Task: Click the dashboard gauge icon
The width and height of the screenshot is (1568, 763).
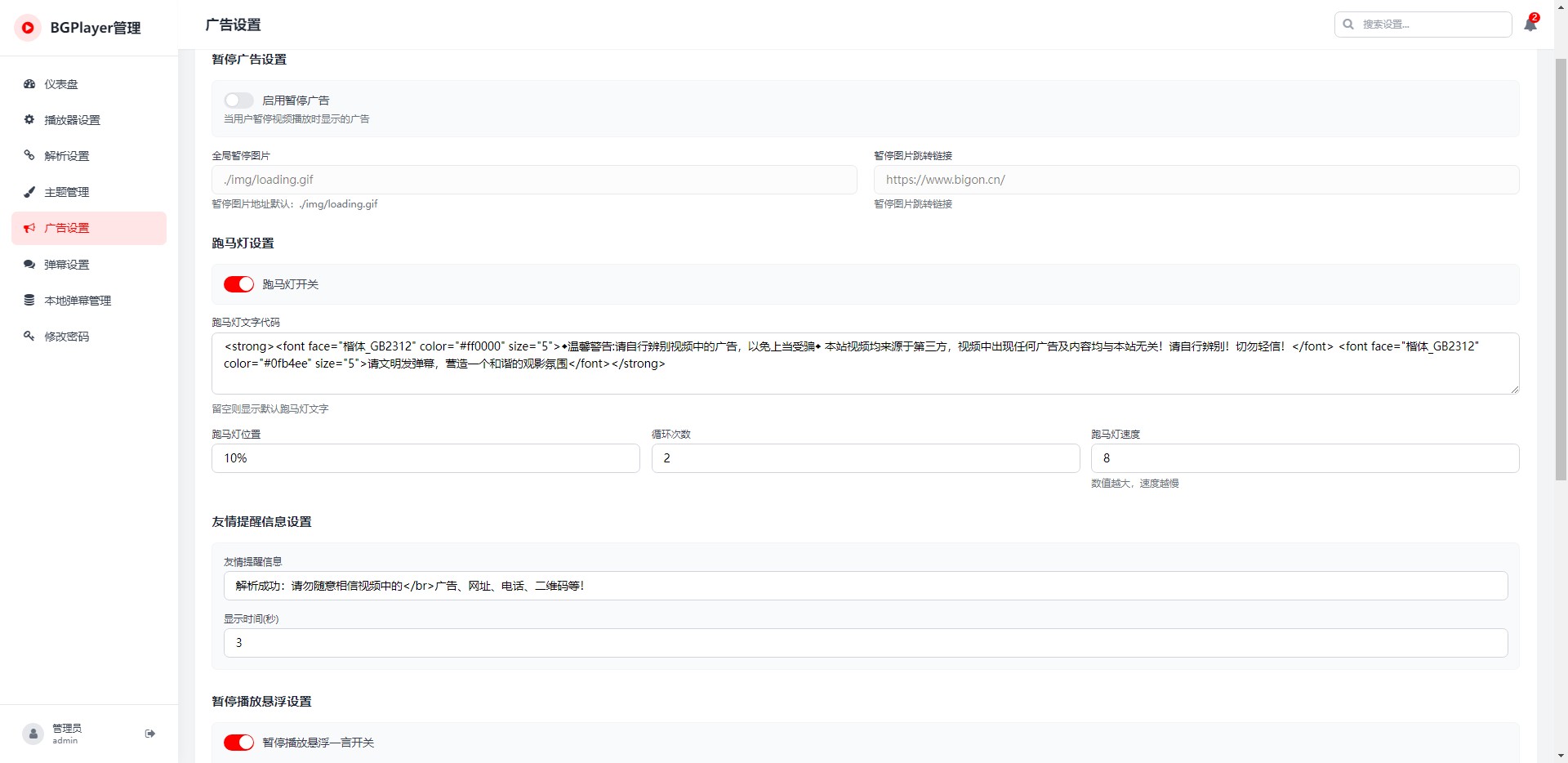Action: tap(29, 84)
